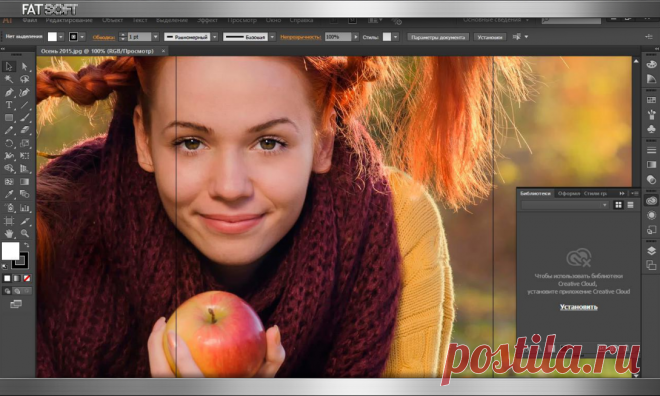Select the Selection (black arrow) tool
Viewport: 660px width, 396px height.
pos(9,66)
